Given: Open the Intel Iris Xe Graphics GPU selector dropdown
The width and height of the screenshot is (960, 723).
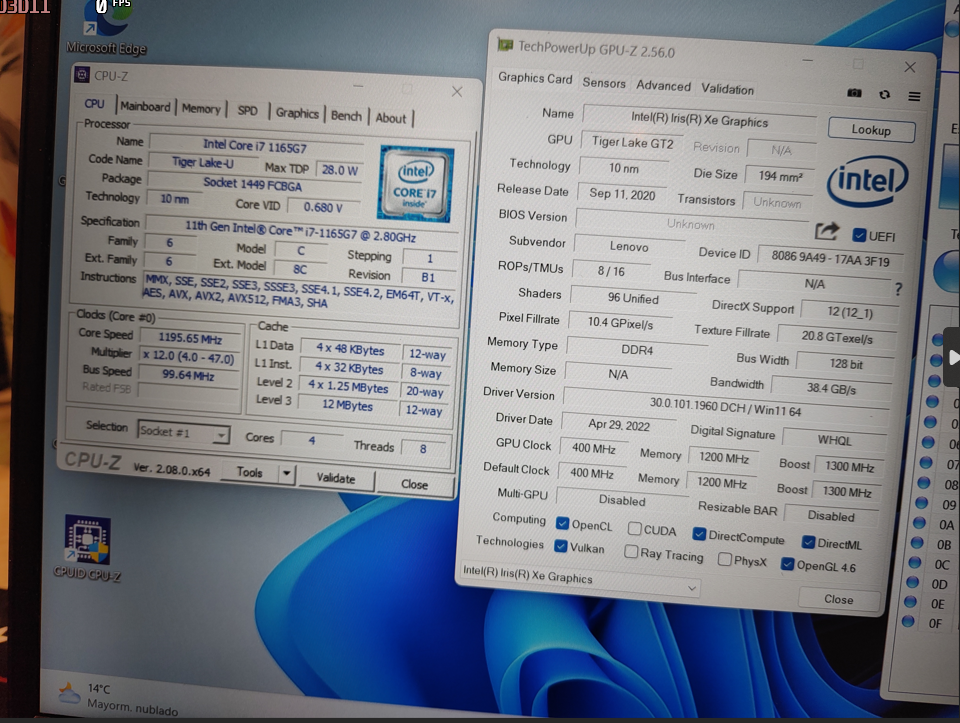Looking at the screenshot, I should [x=579, y=580].
